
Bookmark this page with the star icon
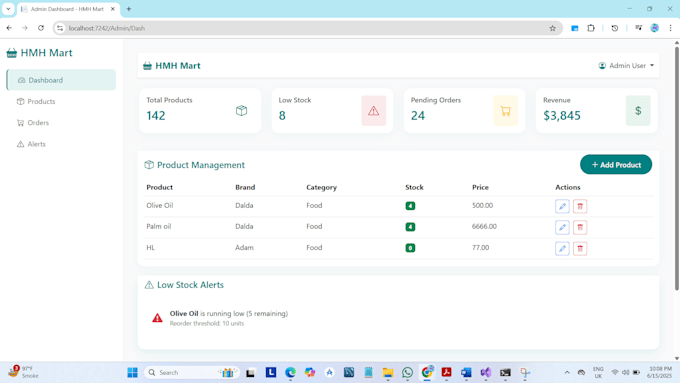(x=552, y=28)
